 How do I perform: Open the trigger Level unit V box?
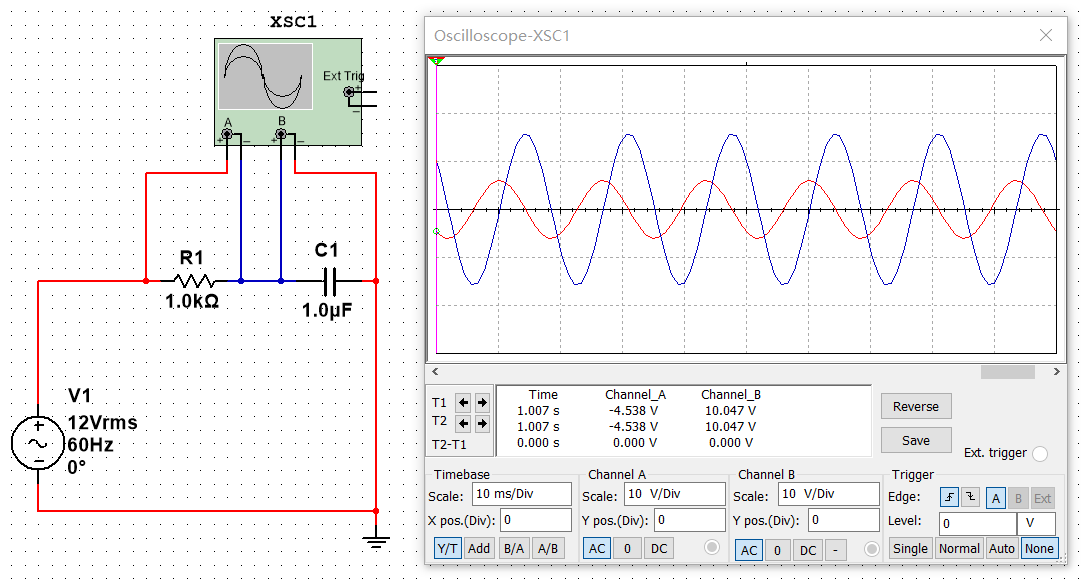click(1036, 523)
